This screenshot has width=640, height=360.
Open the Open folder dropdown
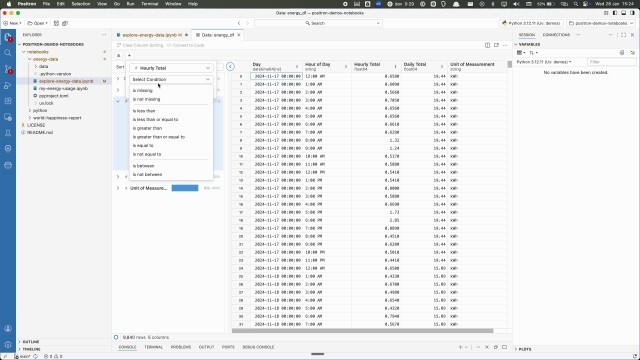tap(38, 23)
